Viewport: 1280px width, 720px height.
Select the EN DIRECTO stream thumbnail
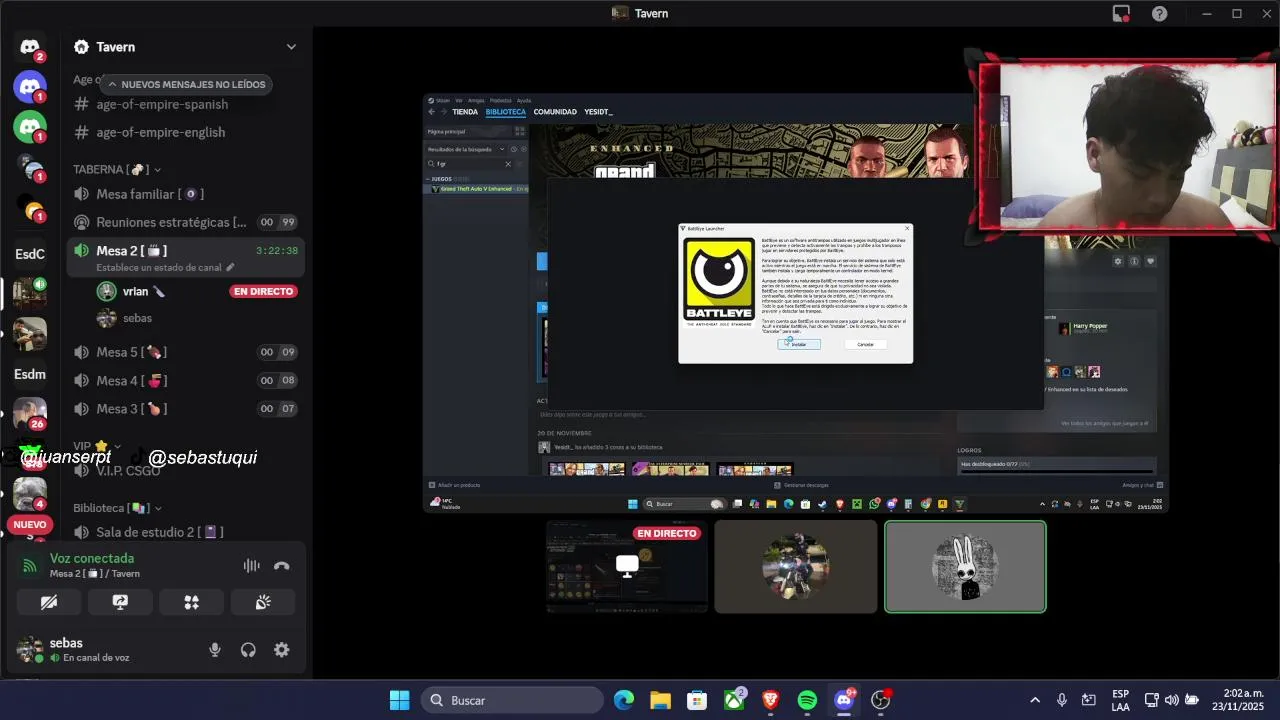[627, 566]
